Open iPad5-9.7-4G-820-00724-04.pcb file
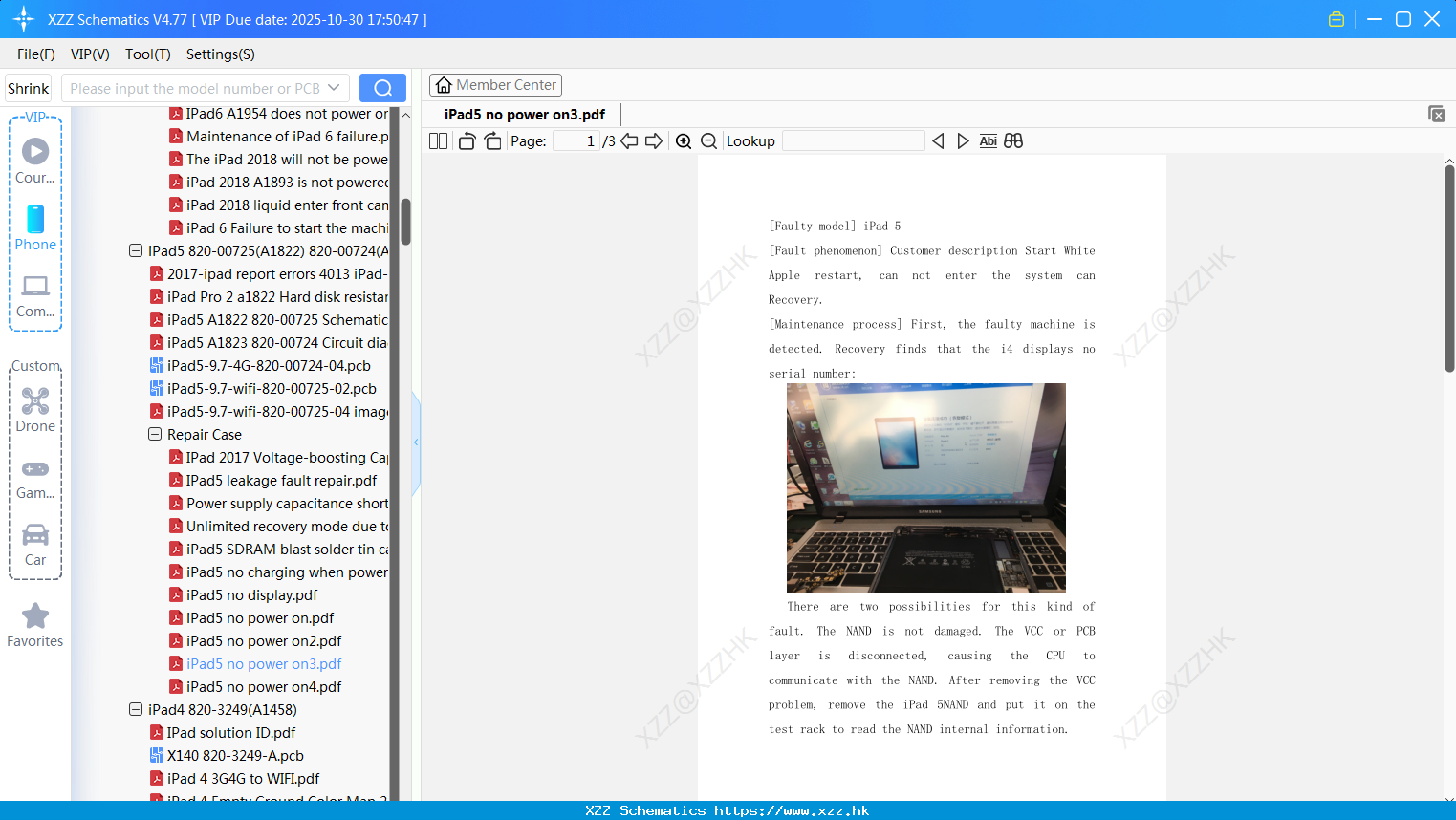 click(269, 366)
